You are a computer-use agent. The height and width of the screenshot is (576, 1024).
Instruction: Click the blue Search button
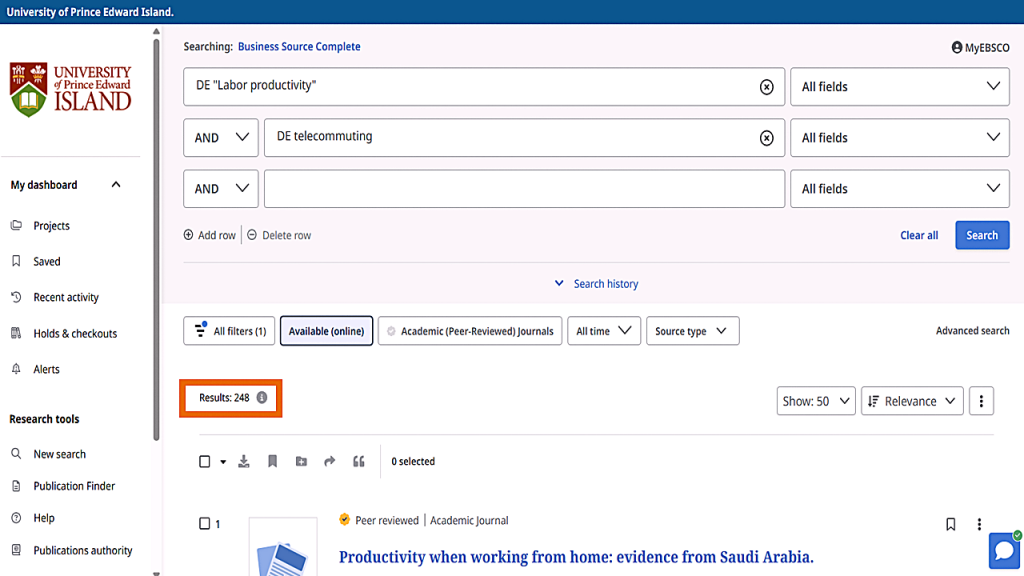981,235
